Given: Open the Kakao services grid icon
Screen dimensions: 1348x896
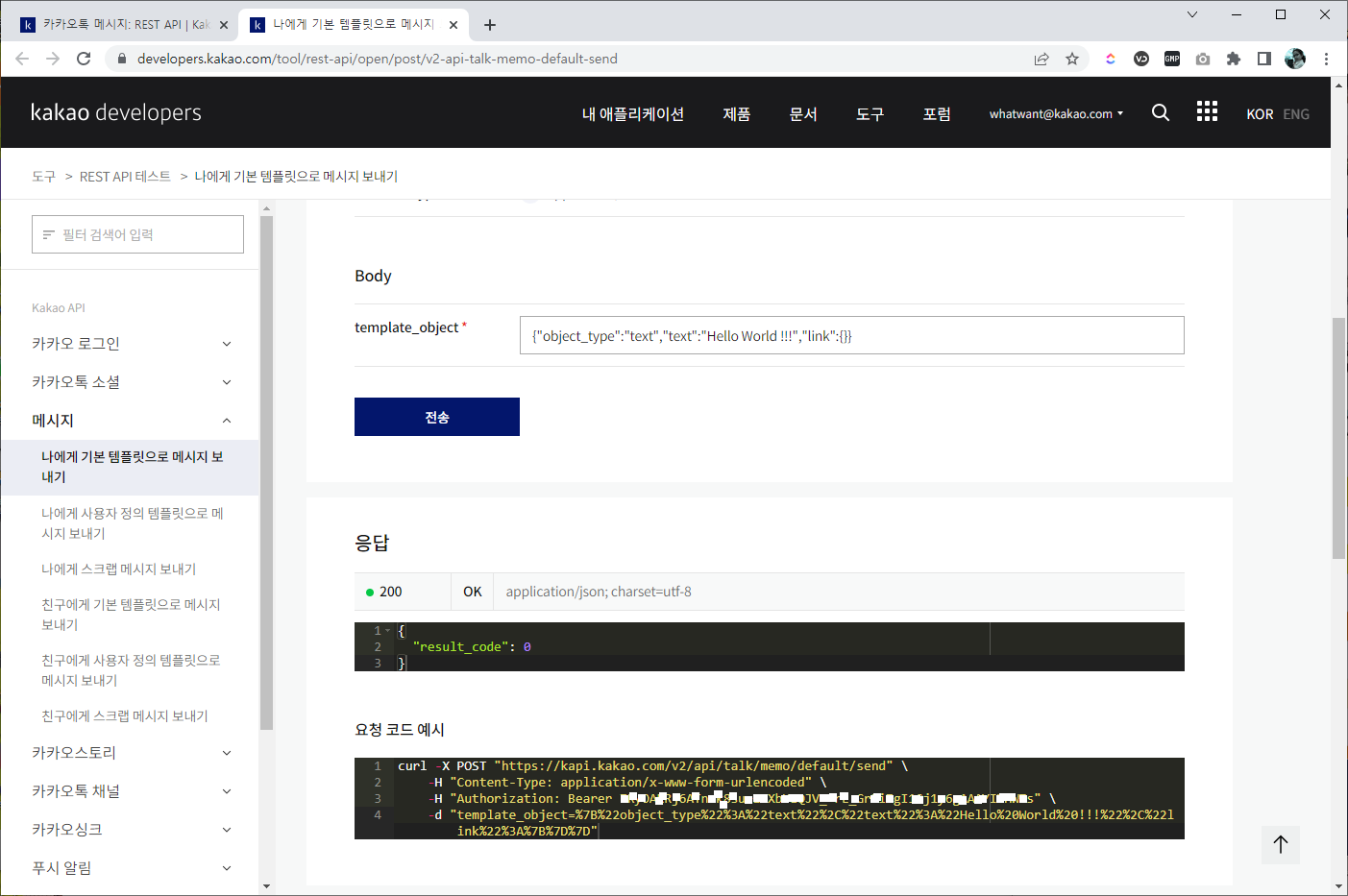Looking at the screenshot, I should point(1207,111).
